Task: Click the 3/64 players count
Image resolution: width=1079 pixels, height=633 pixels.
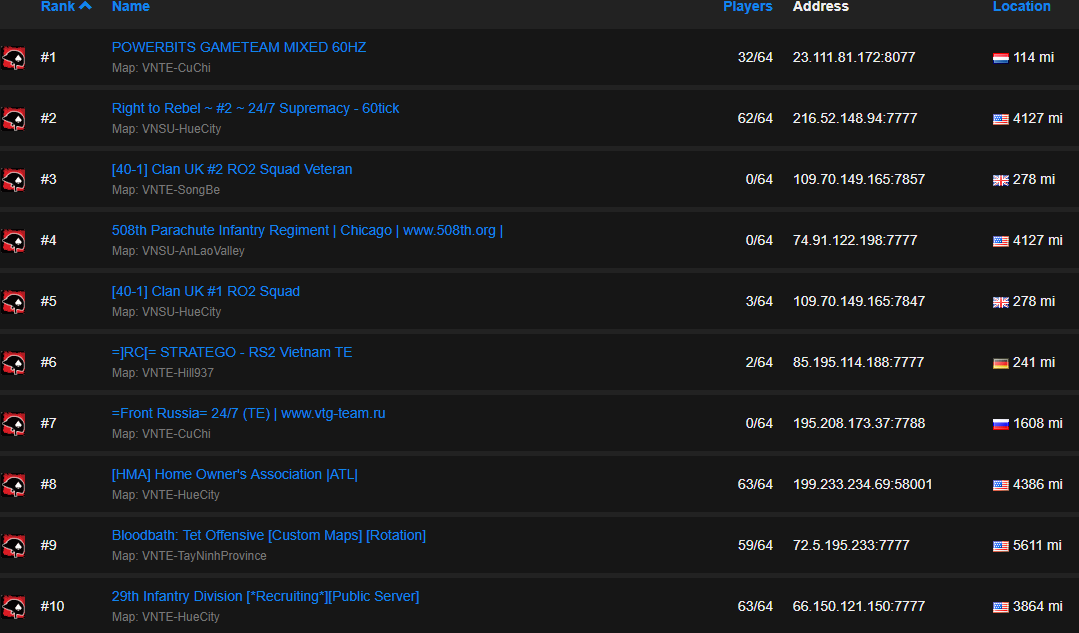Action: (759, 301)
